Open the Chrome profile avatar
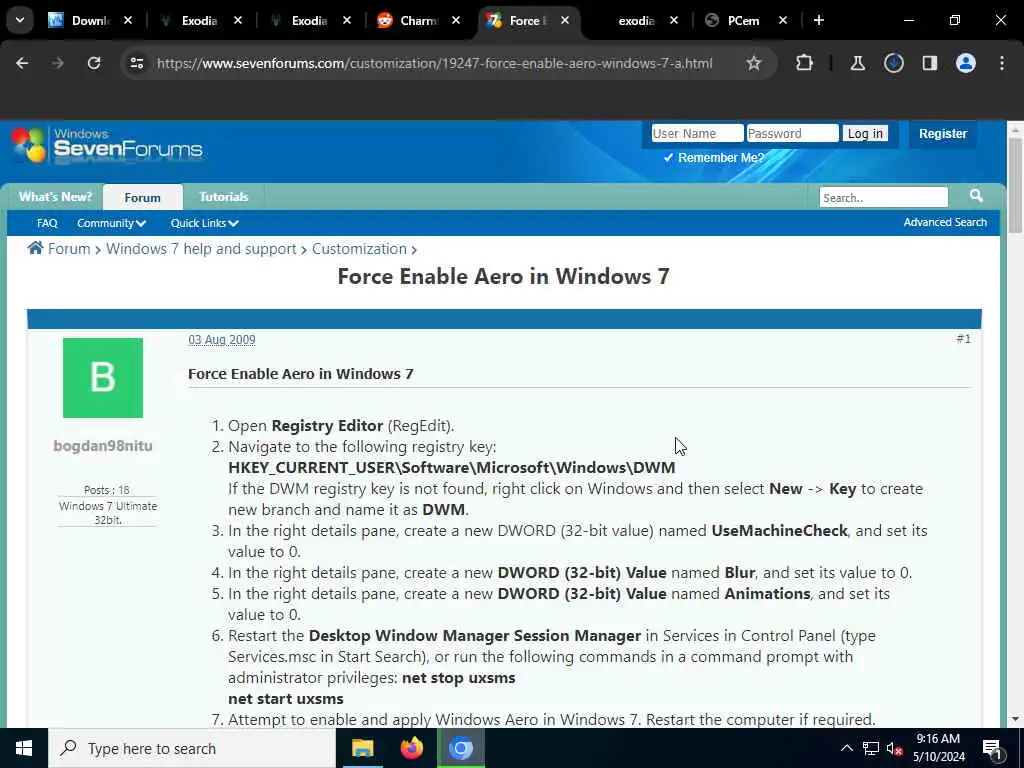The image size is (1024, 768). click(965, 63)
